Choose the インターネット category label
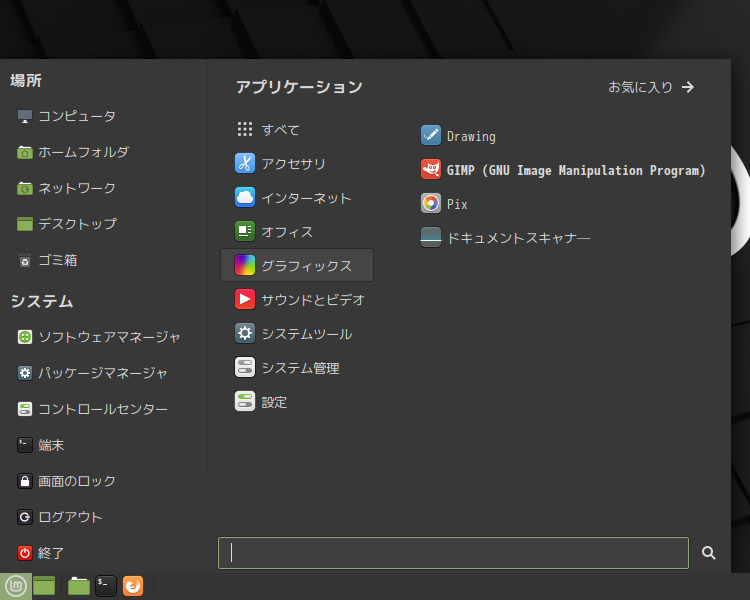This screenshot has width=750, height=600. pyautogui.click(x=306, y=198)
